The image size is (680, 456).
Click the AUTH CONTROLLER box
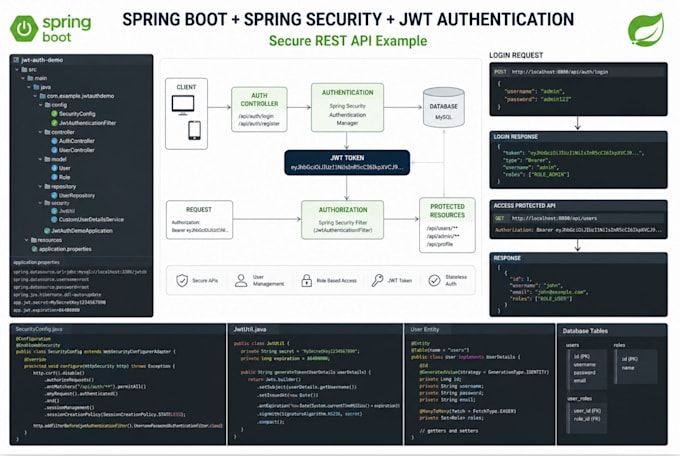[x=259, y=109]
